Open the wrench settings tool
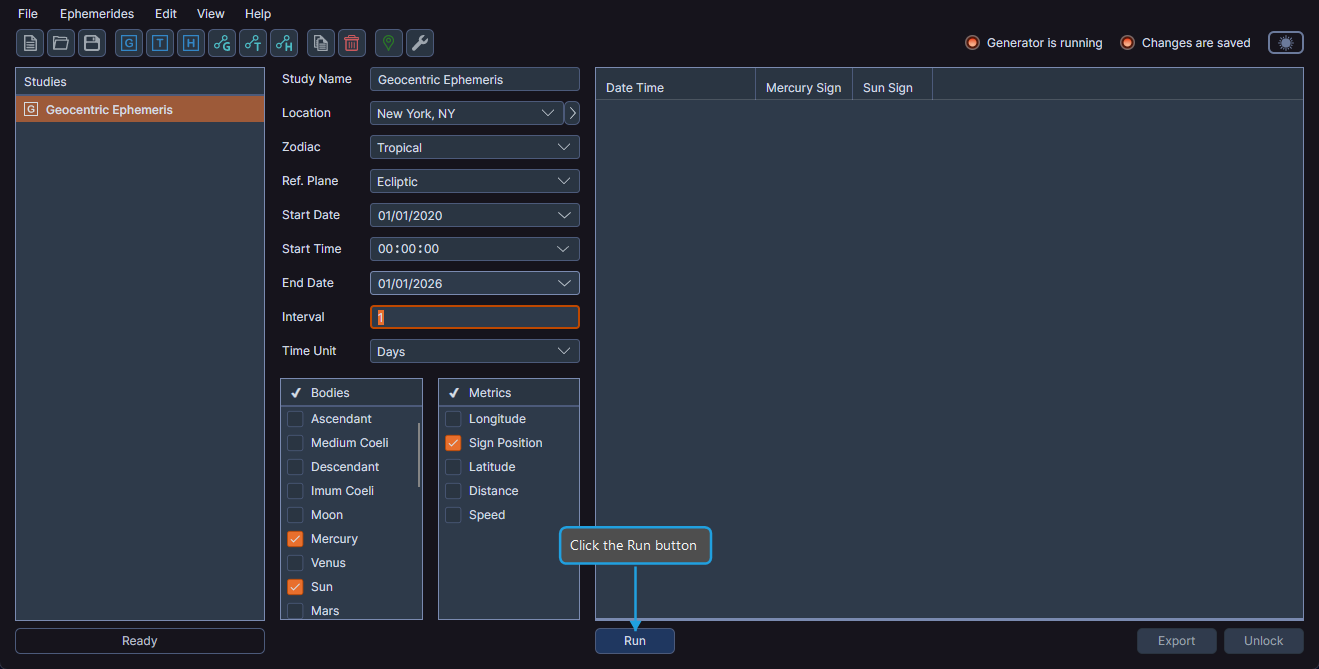Viewport: 1319px width, 669px height. pyautogui.click(x=419, y=43)
